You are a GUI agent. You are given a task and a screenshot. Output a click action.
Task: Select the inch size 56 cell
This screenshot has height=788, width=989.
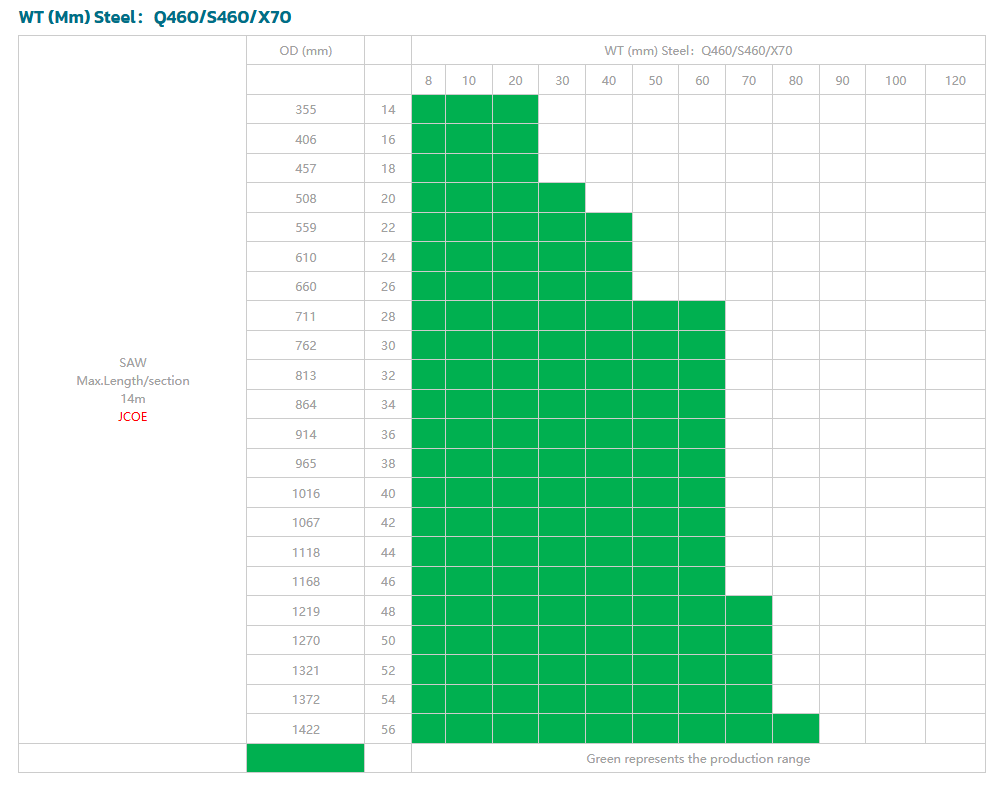[x=388, y=729]
